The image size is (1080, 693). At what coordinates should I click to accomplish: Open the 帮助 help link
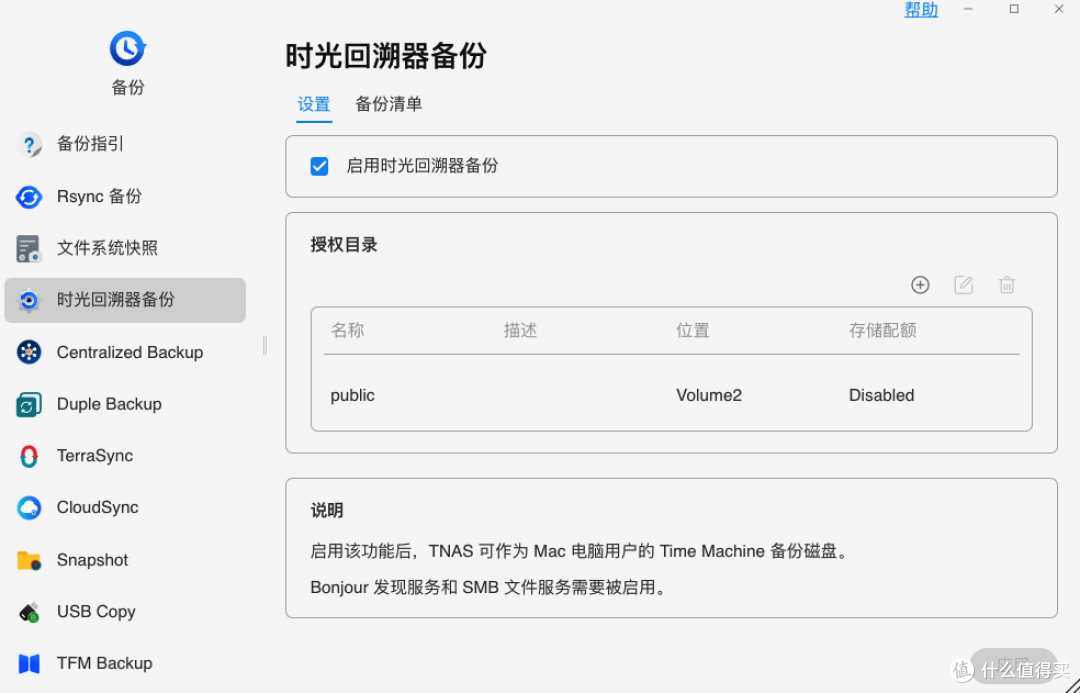921,10
